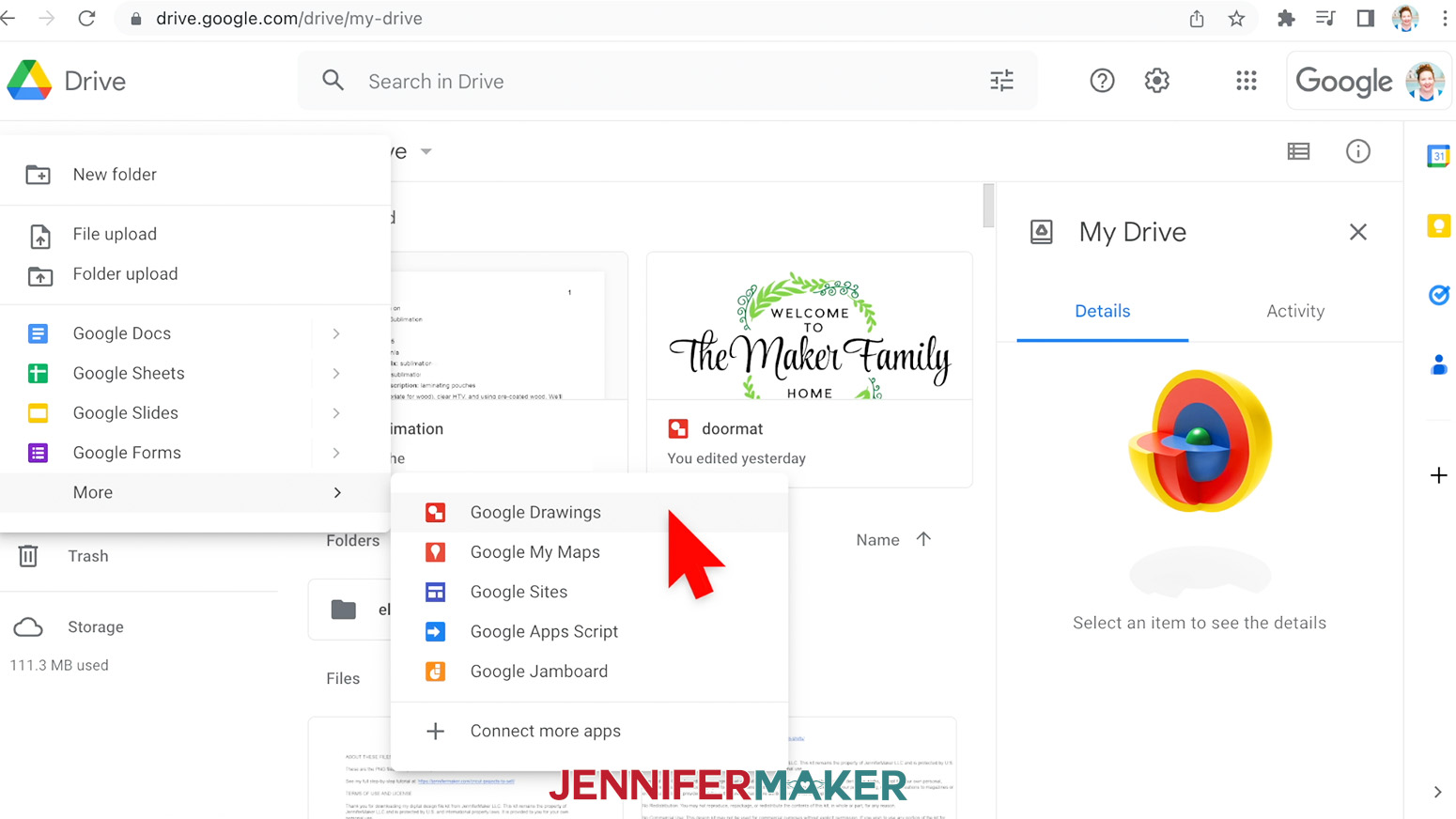Click the Google account button text
1456x819 pixels.
(x=1343, y=82)
